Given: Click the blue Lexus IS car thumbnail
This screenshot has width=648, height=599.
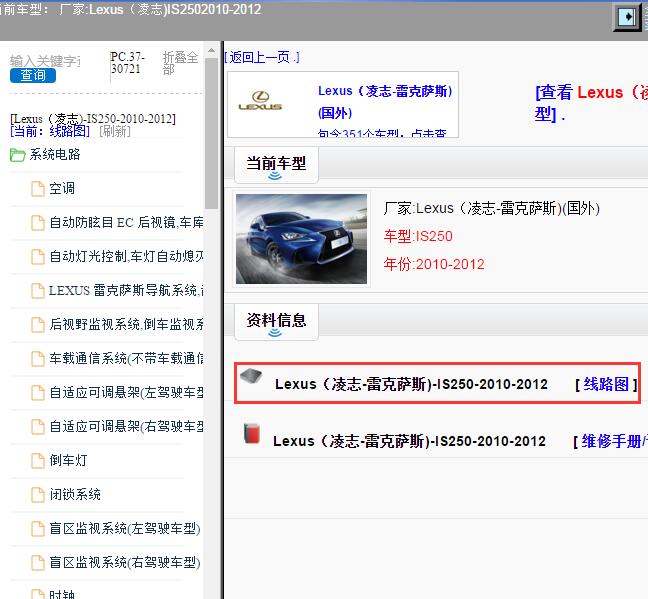Looking at the screenshot, I should click(301, 239).
